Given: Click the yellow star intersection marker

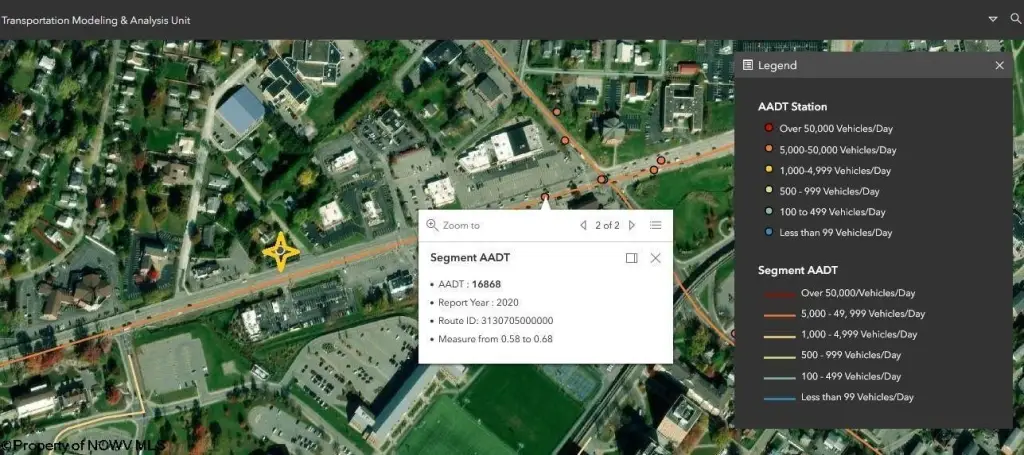Looking at the screenshot, I should 281,252.
